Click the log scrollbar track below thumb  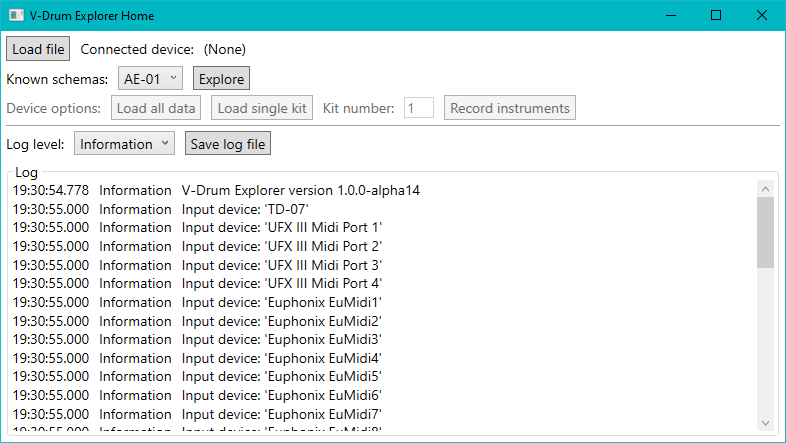coord(765,340)
